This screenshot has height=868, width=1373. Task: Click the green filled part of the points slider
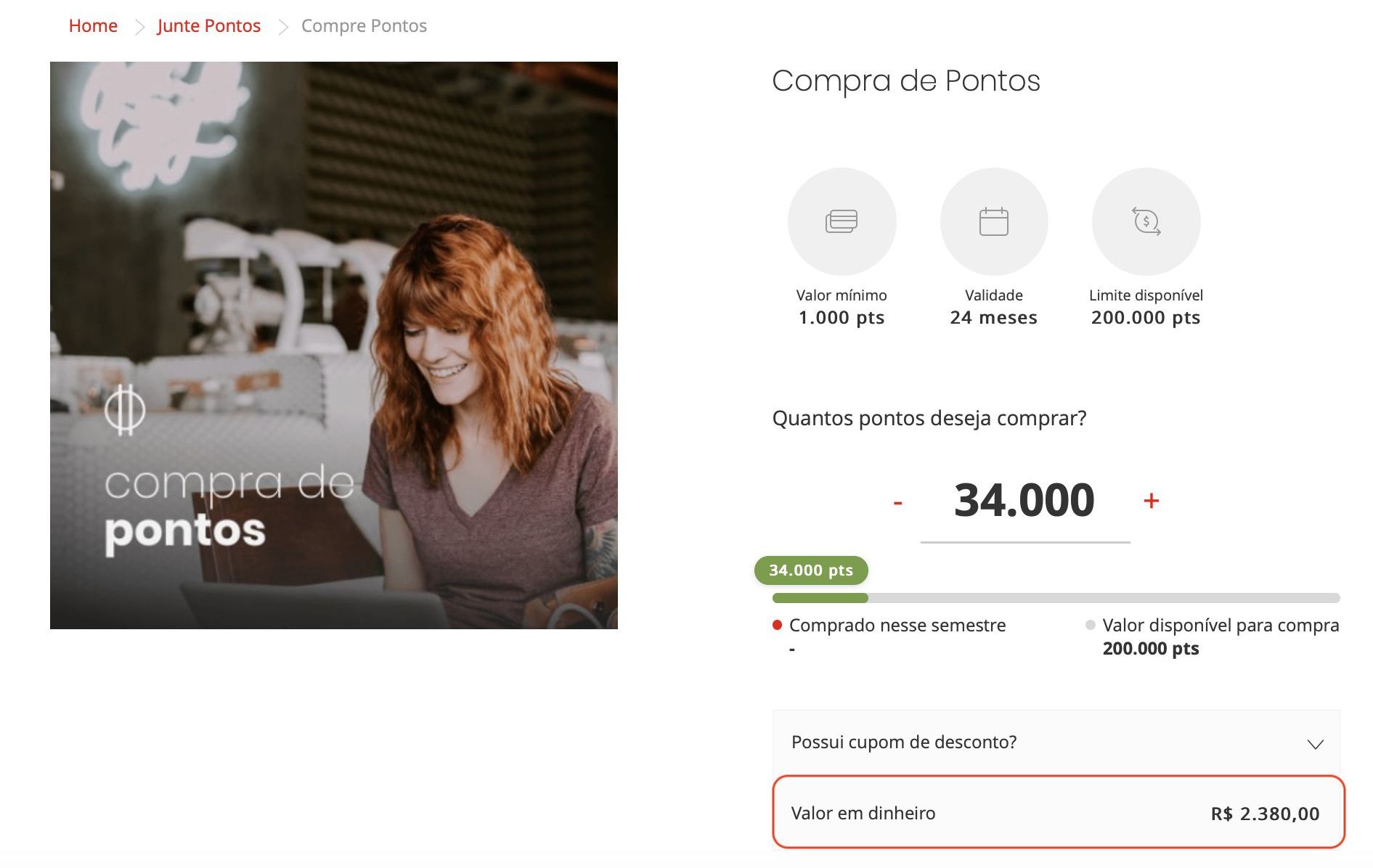pyautogui.click(x=820, y=598)
